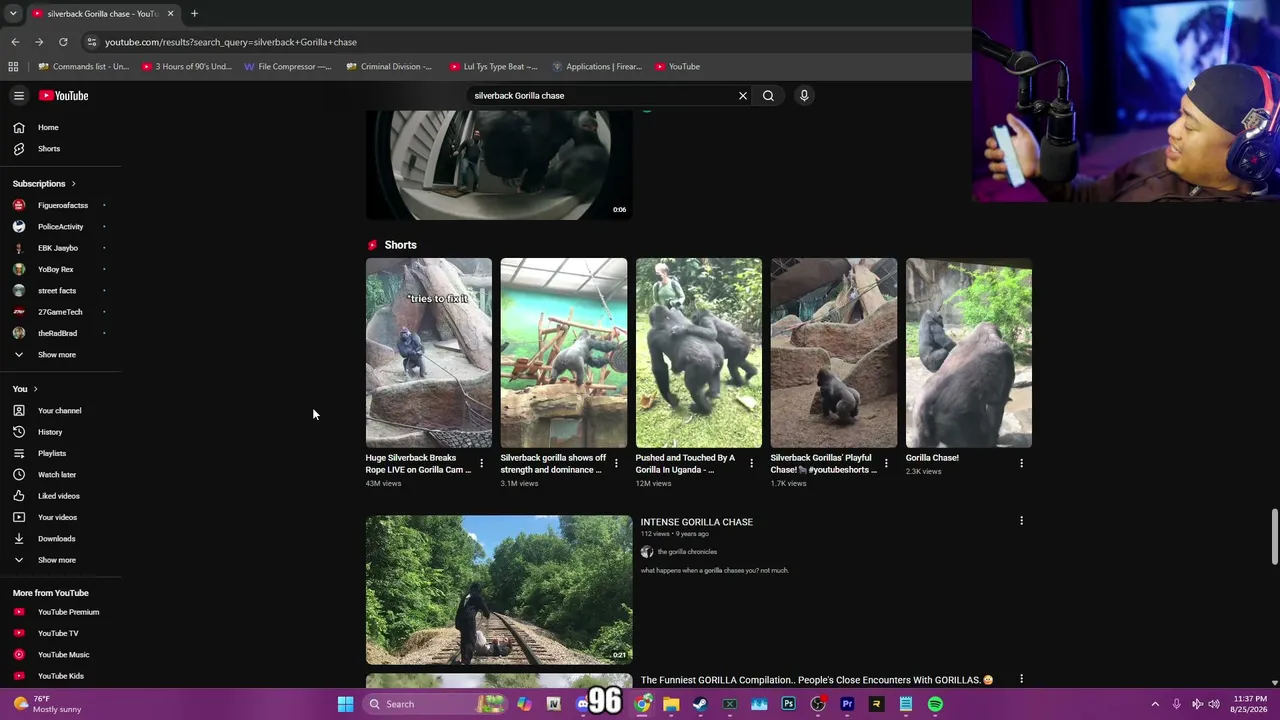Open the Chrome tab search dropdown
The width and height of the screenshot is (1280, 720).
click(x=13, y=14)
